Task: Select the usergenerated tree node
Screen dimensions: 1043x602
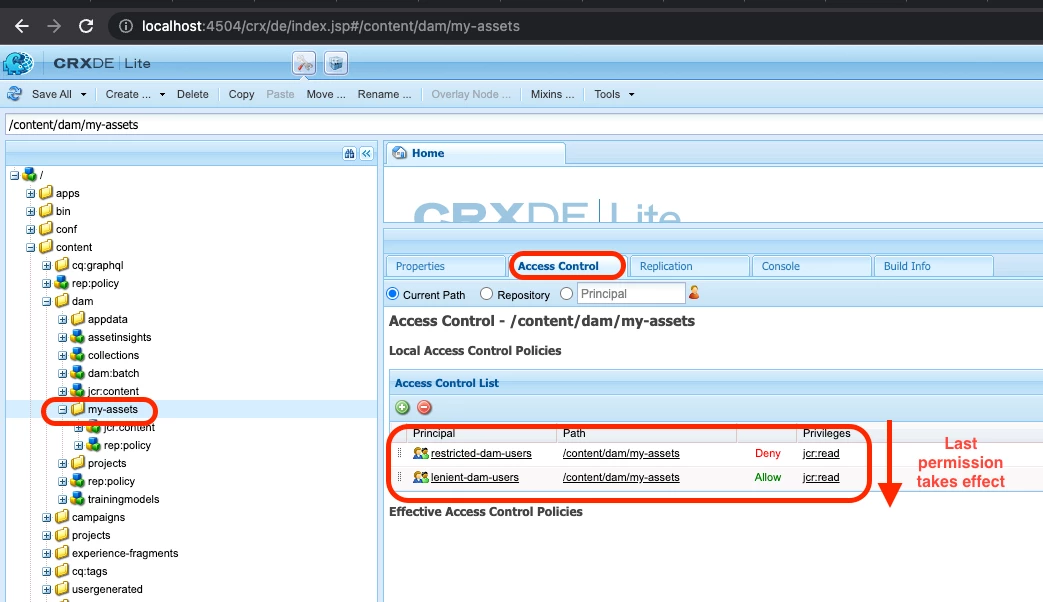Action: 107,589
